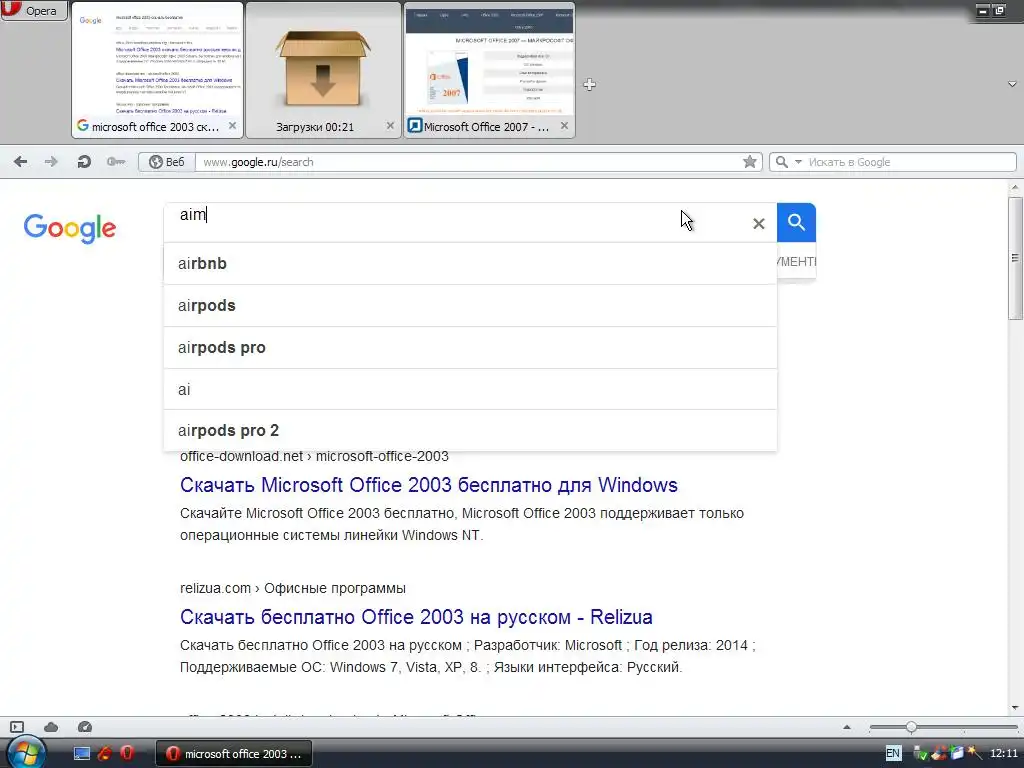Open the Opera menu button
Viewport: 1024px width, 768px height.
click(x=34, y=10)
